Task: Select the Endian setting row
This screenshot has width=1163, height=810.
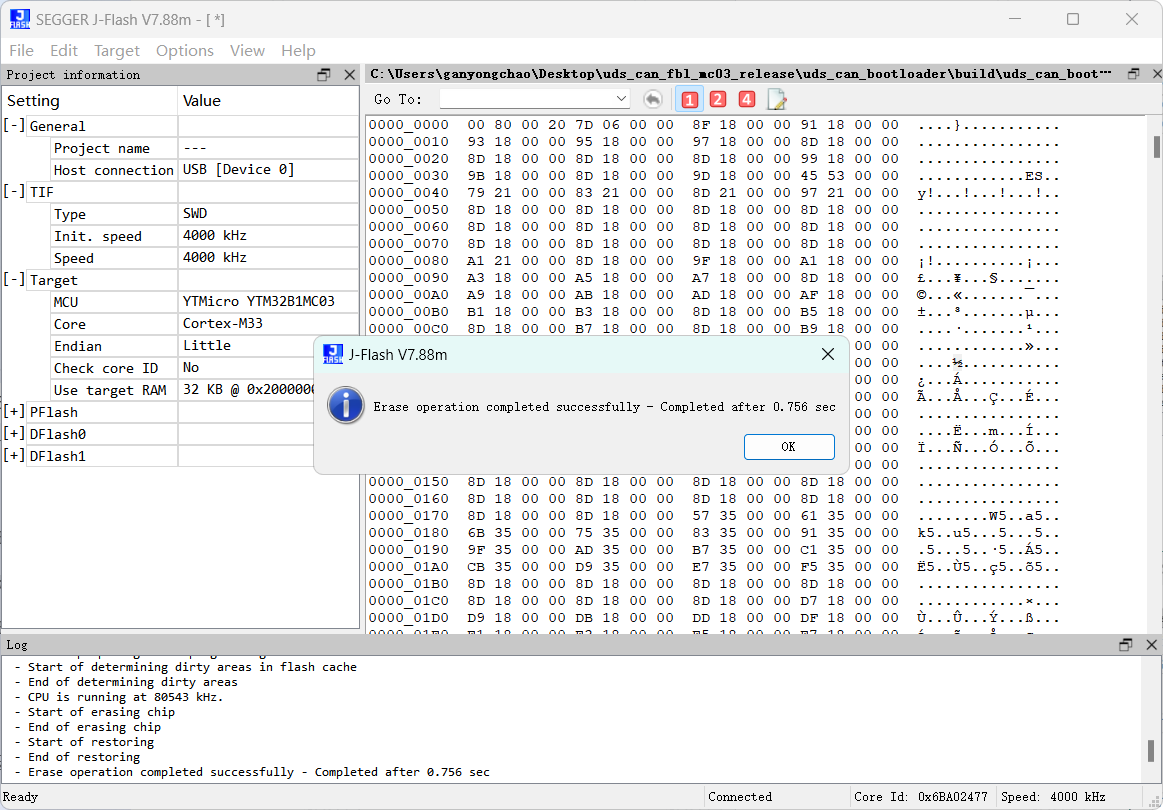Action: [x=180, y=346]
